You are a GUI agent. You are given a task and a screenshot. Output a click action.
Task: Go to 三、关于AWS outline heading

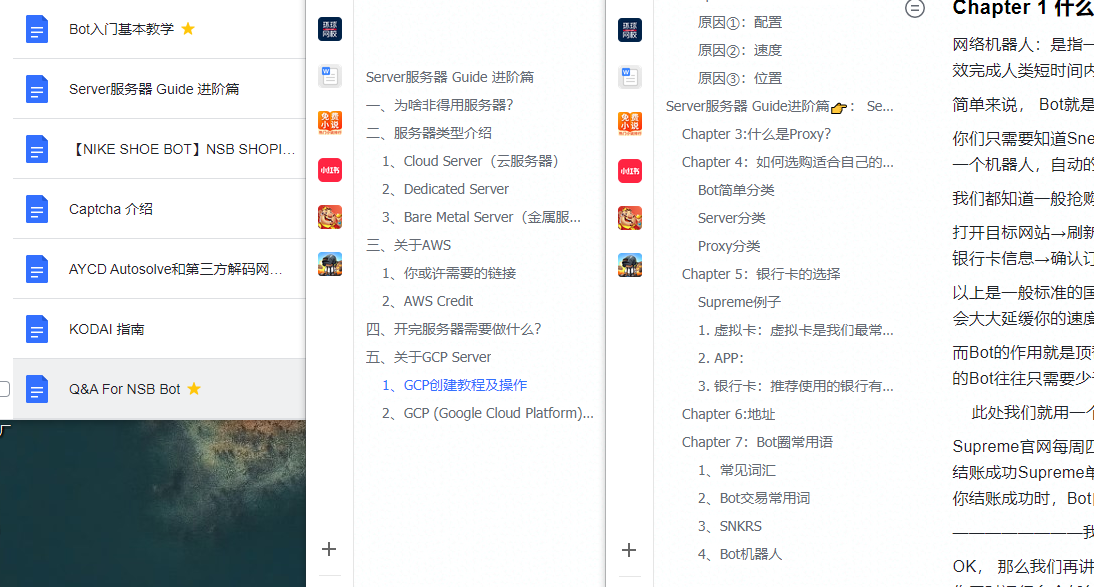click(409, 245)
